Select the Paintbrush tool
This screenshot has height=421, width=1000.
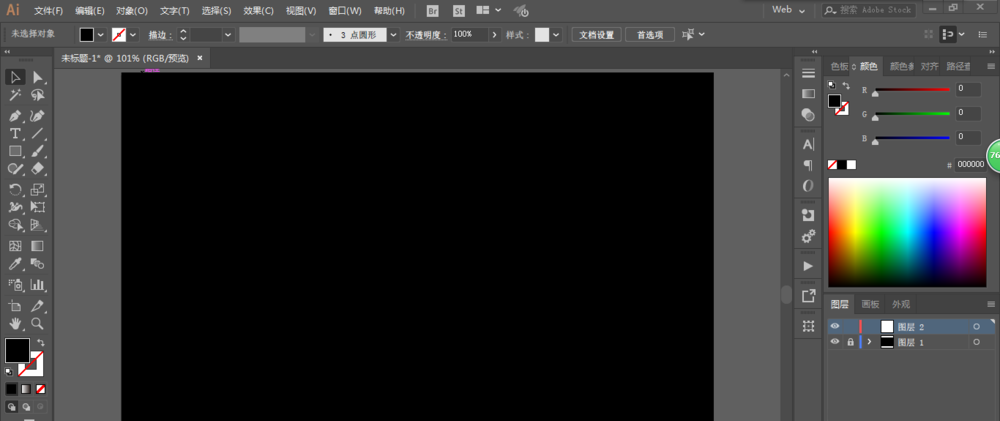[38, 151]
